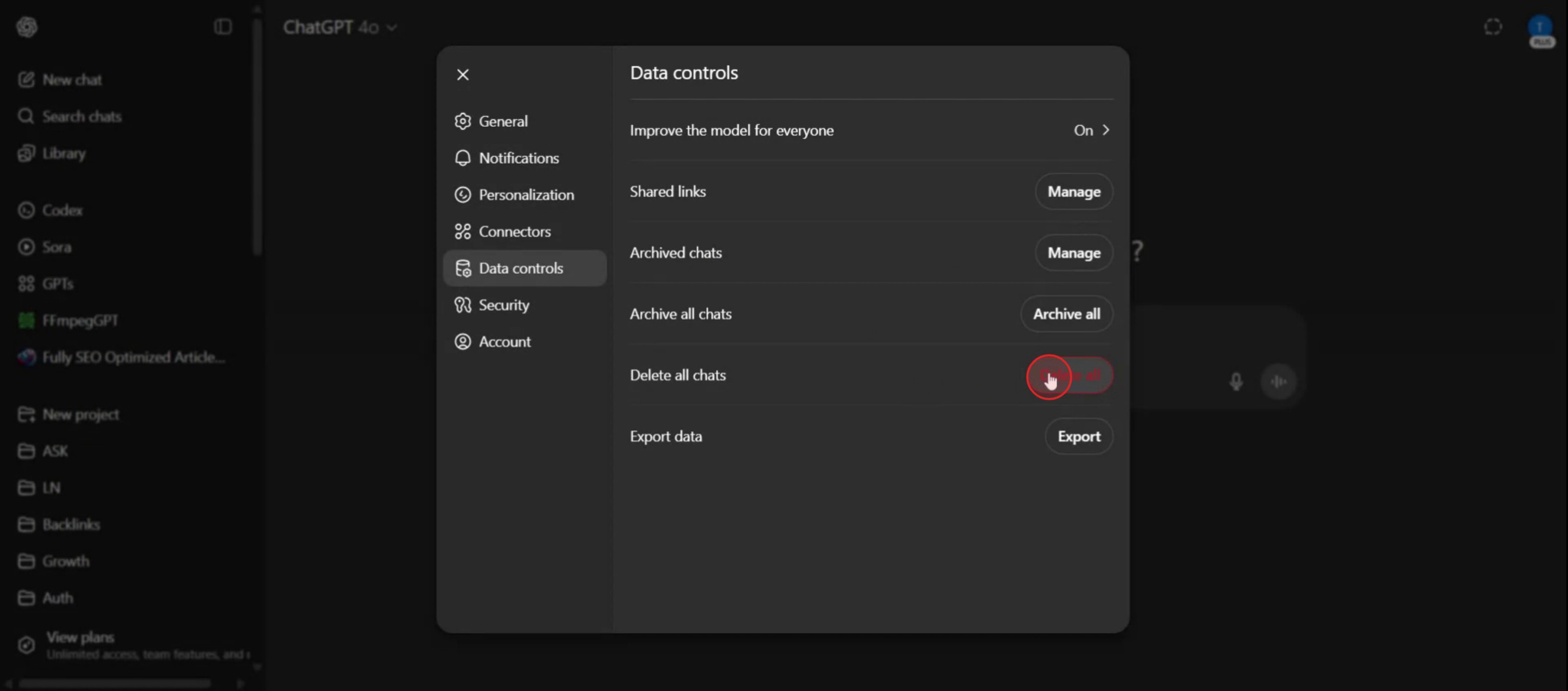Open the Backlinks project folder
The image size is (1568, 691).
128,525
